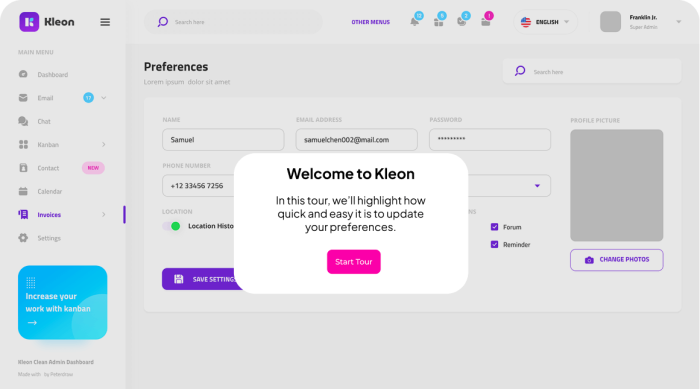Image resolution: width=700 pixels, height=389 pixels.
Task: Click the Invoices sidebar icon
Action: pos(23,214)
